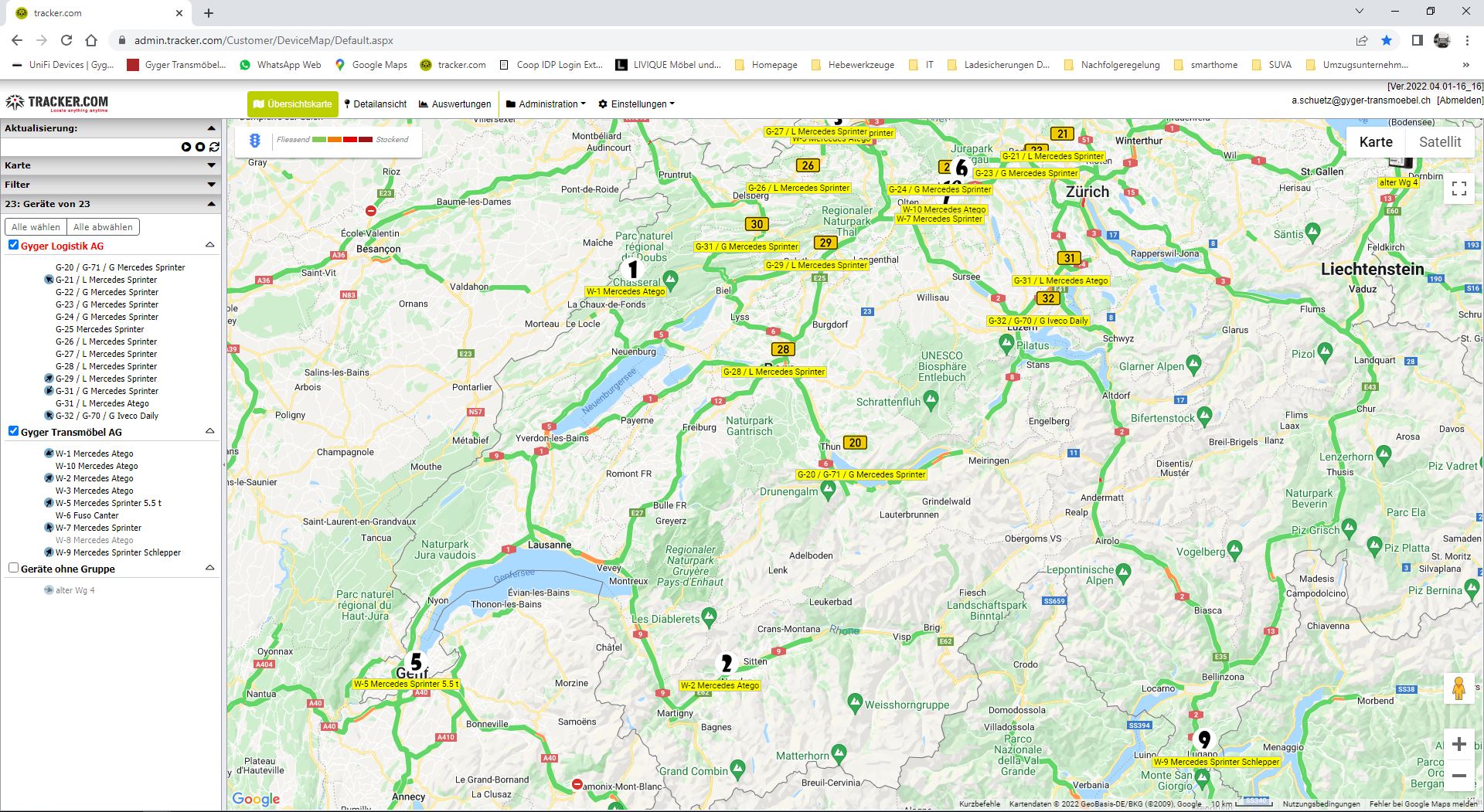Click the Abmelden logout link
1484x812 pixels.
[1459, 100]
